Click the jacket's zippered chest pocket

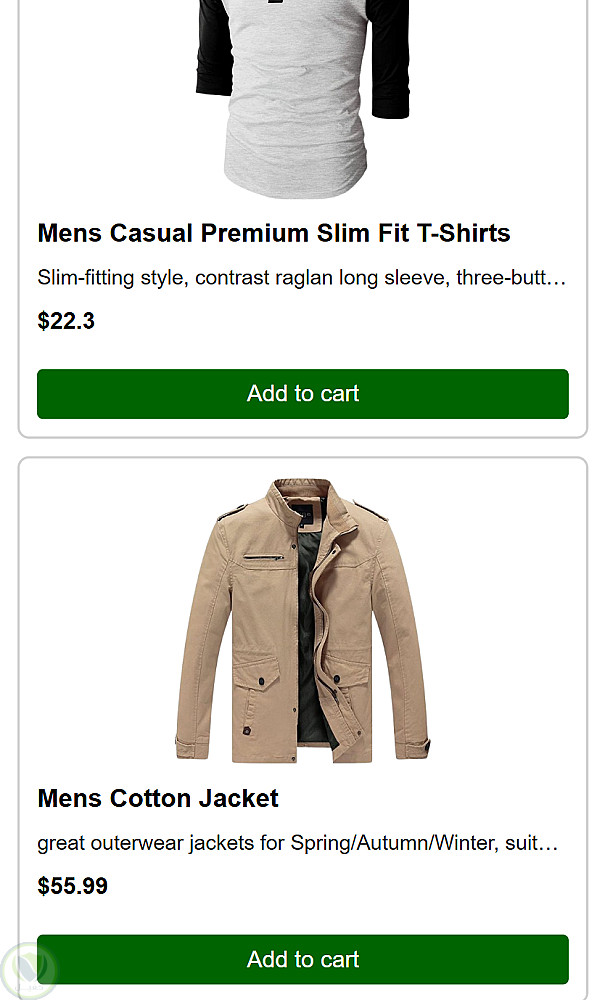click(263, 556)
